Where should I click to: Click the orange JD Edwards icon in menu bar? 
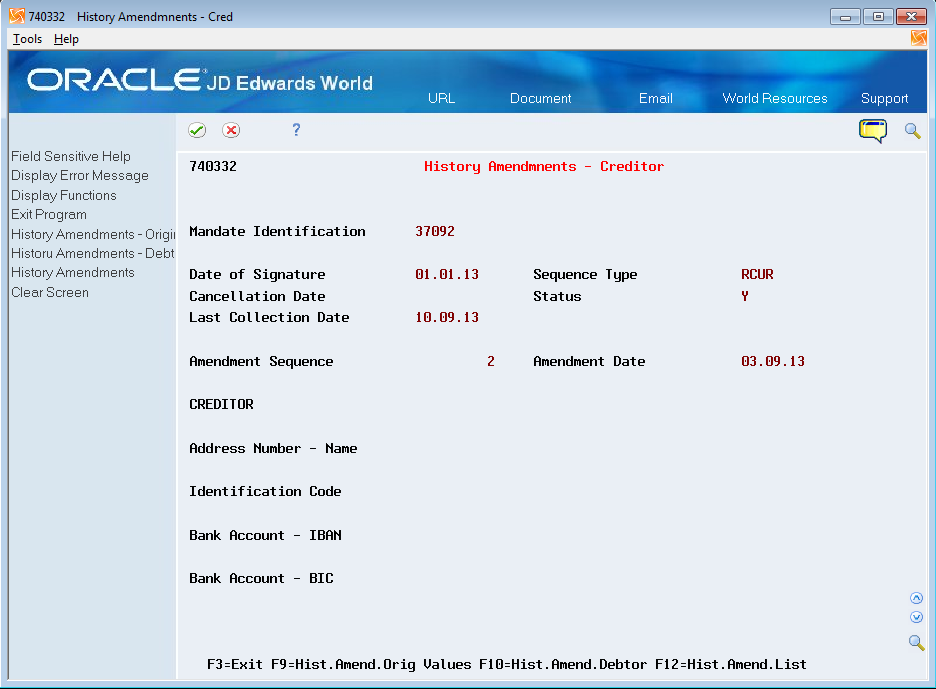pyautogui.click(x=919, y=38)
